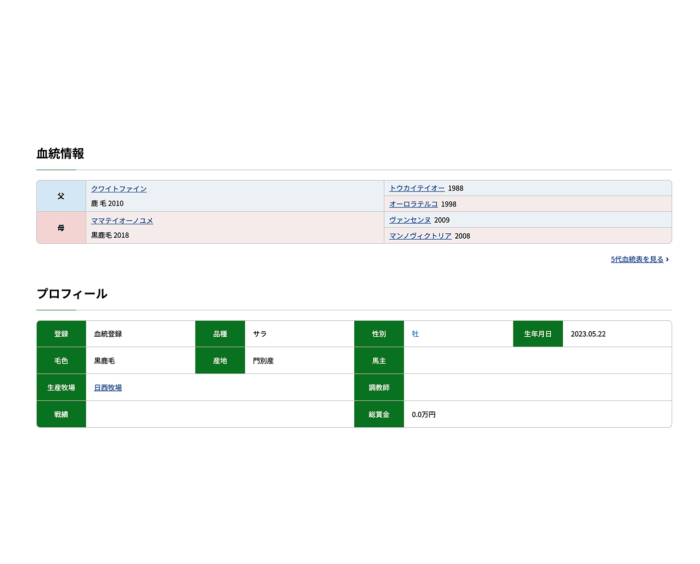This screenshot has width=700, height=564.
Task: Follow the トウカイテイオー link
Action: [417, 188]
